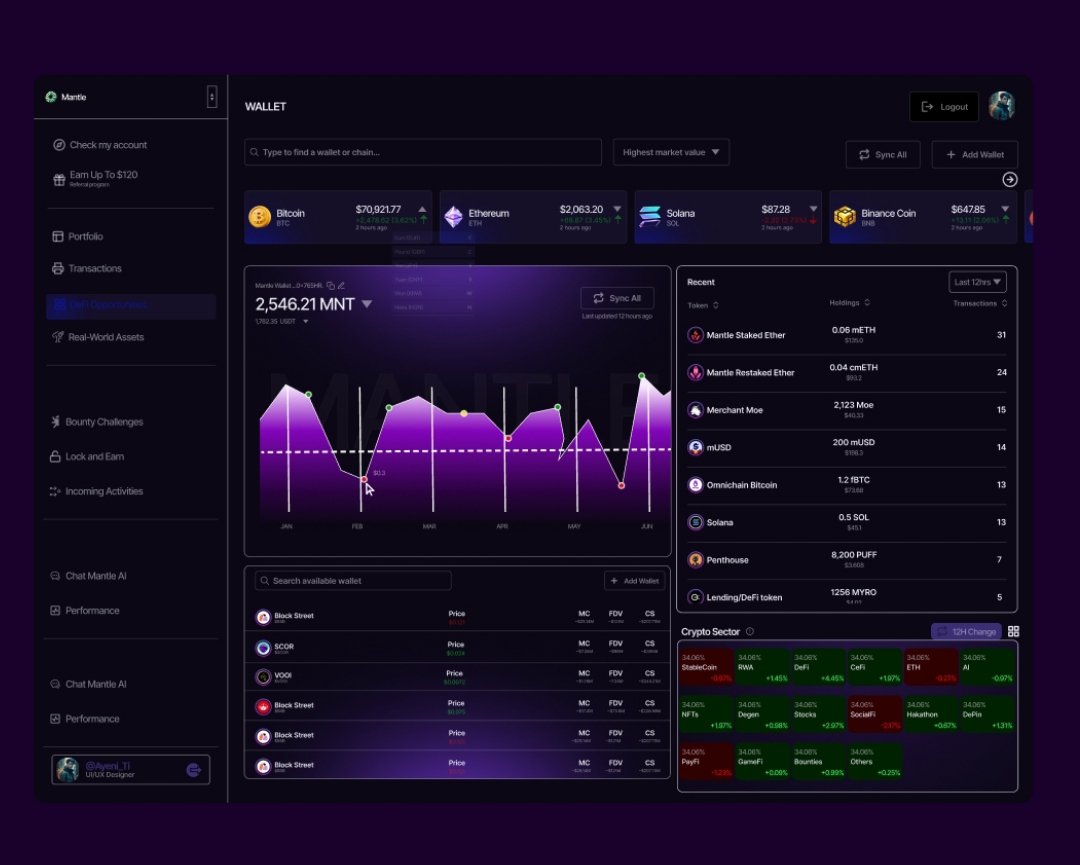Click the Binance Coin icon
Image resolution: width=1080 pixels, height=865 pixels.
[844, 217]
